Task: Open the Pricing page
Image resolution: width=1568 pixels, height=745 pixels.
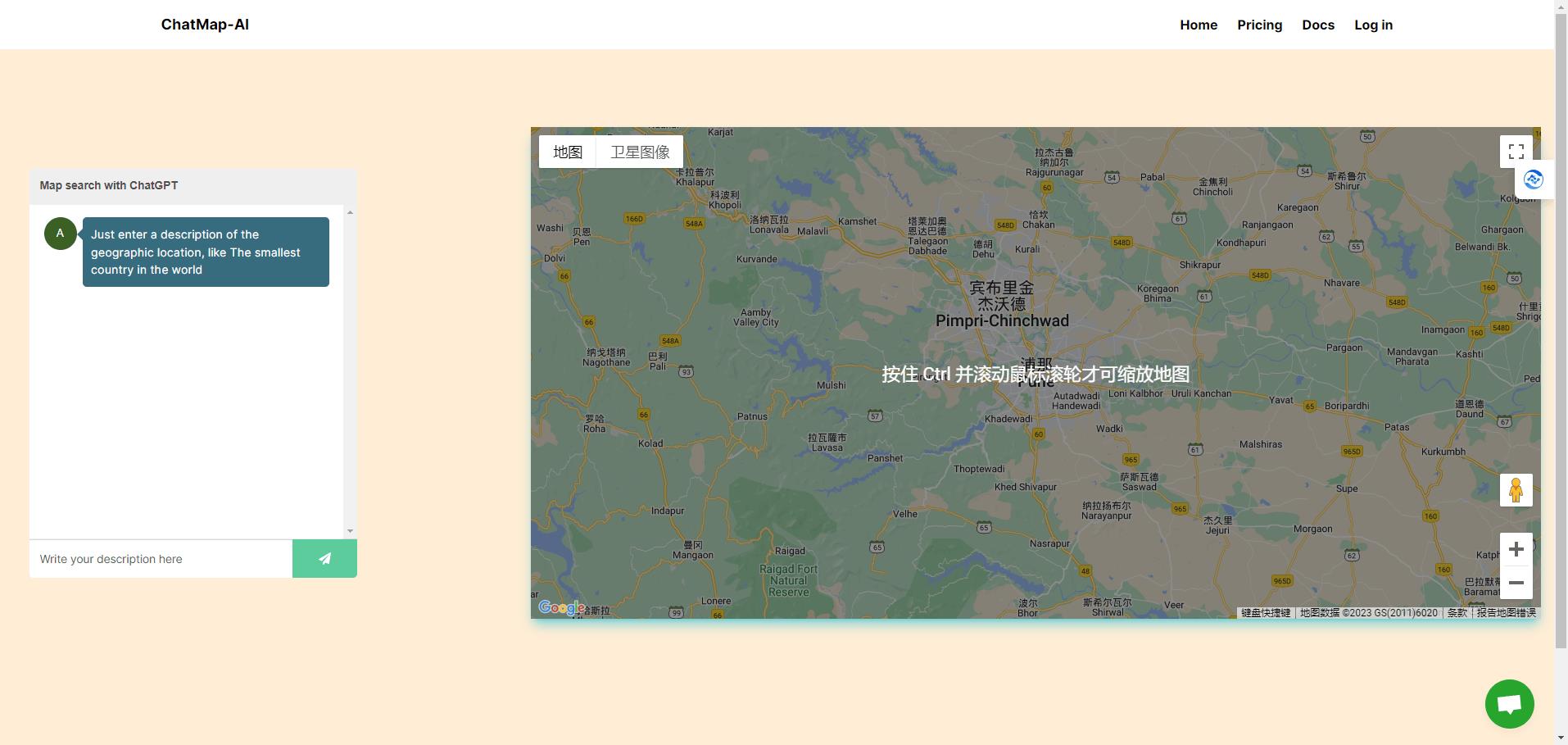Action: coord(1259,25)
